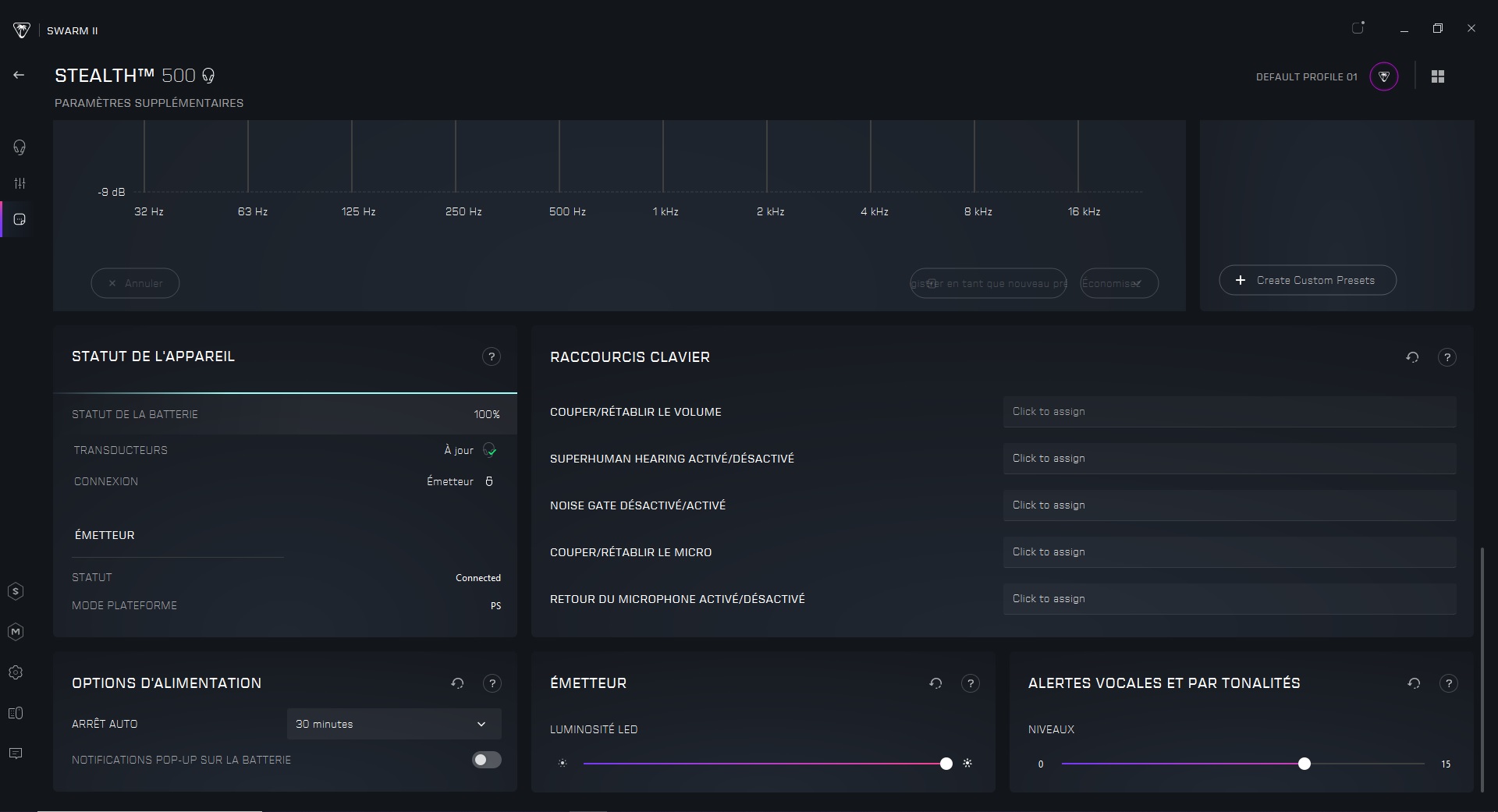The image size is (1498, 812).
Task: Open help for Statut de l'appareil
Action: click(x=492, y=357)
